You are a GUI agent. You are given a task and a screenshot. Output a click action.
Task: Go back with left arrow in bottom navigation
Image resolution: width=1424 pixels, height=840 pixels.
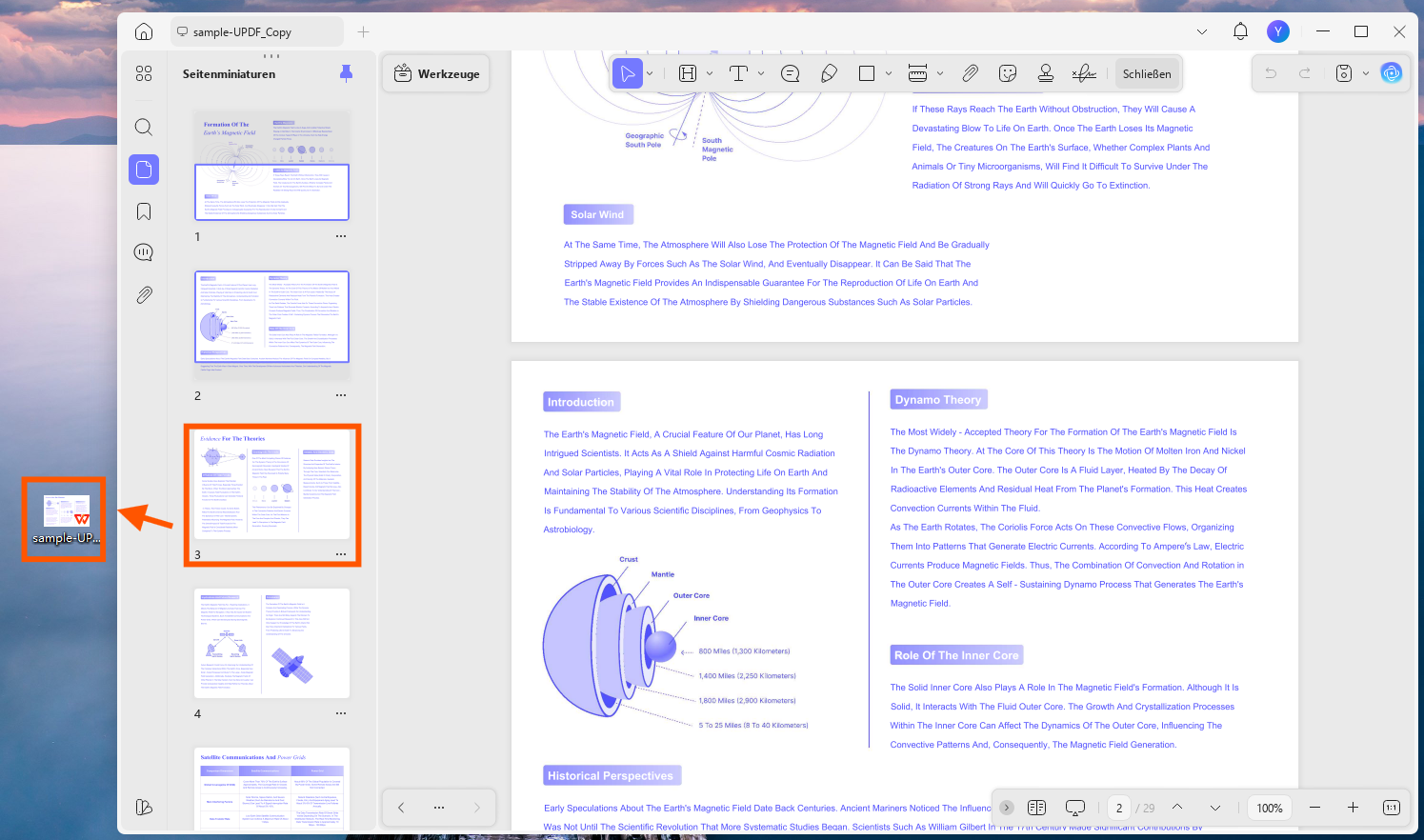pos(401,808)
